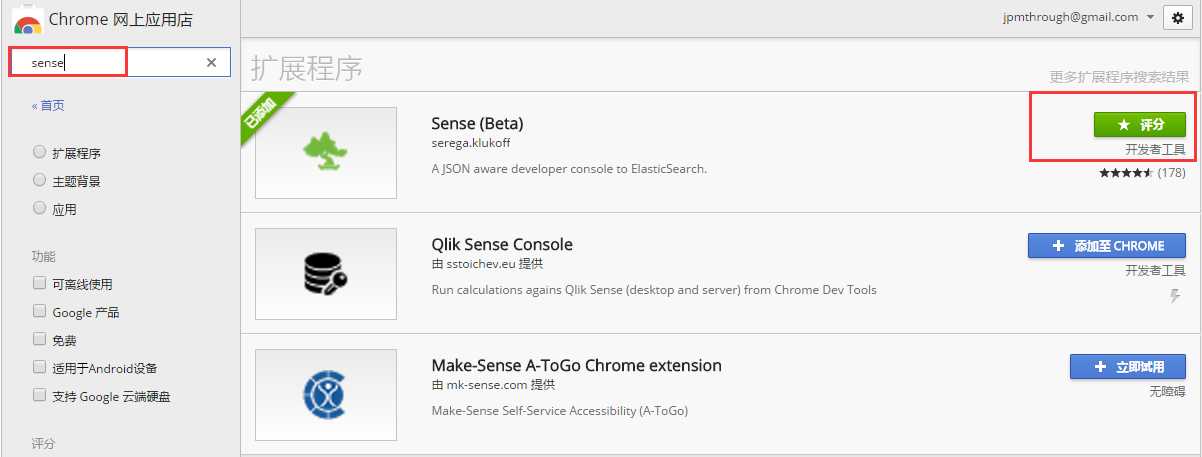Enable the 适用于Android设备 filter
The height and width of the screenshot is (457, 1202).
pos(40,368)
